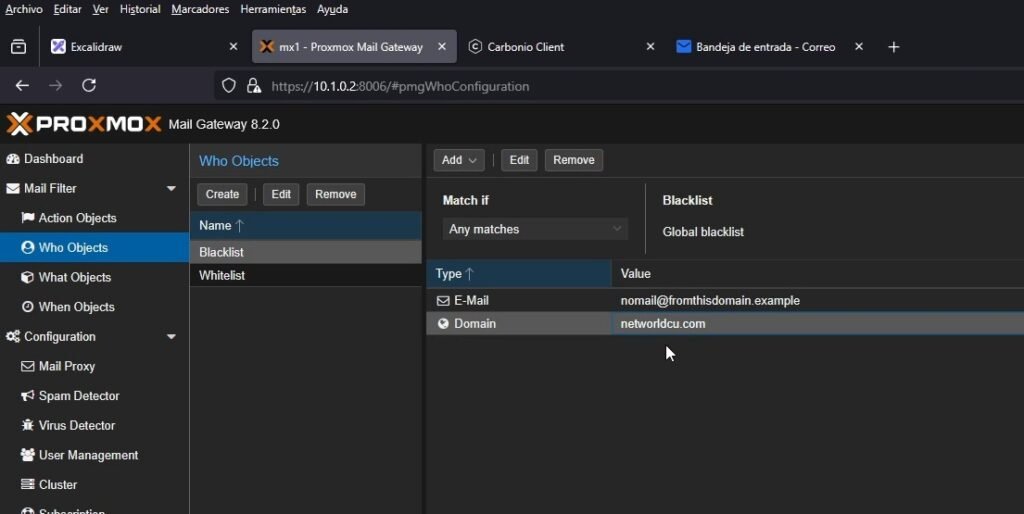Open What Objects page
Screen dimensions: 1024x514
74,277
